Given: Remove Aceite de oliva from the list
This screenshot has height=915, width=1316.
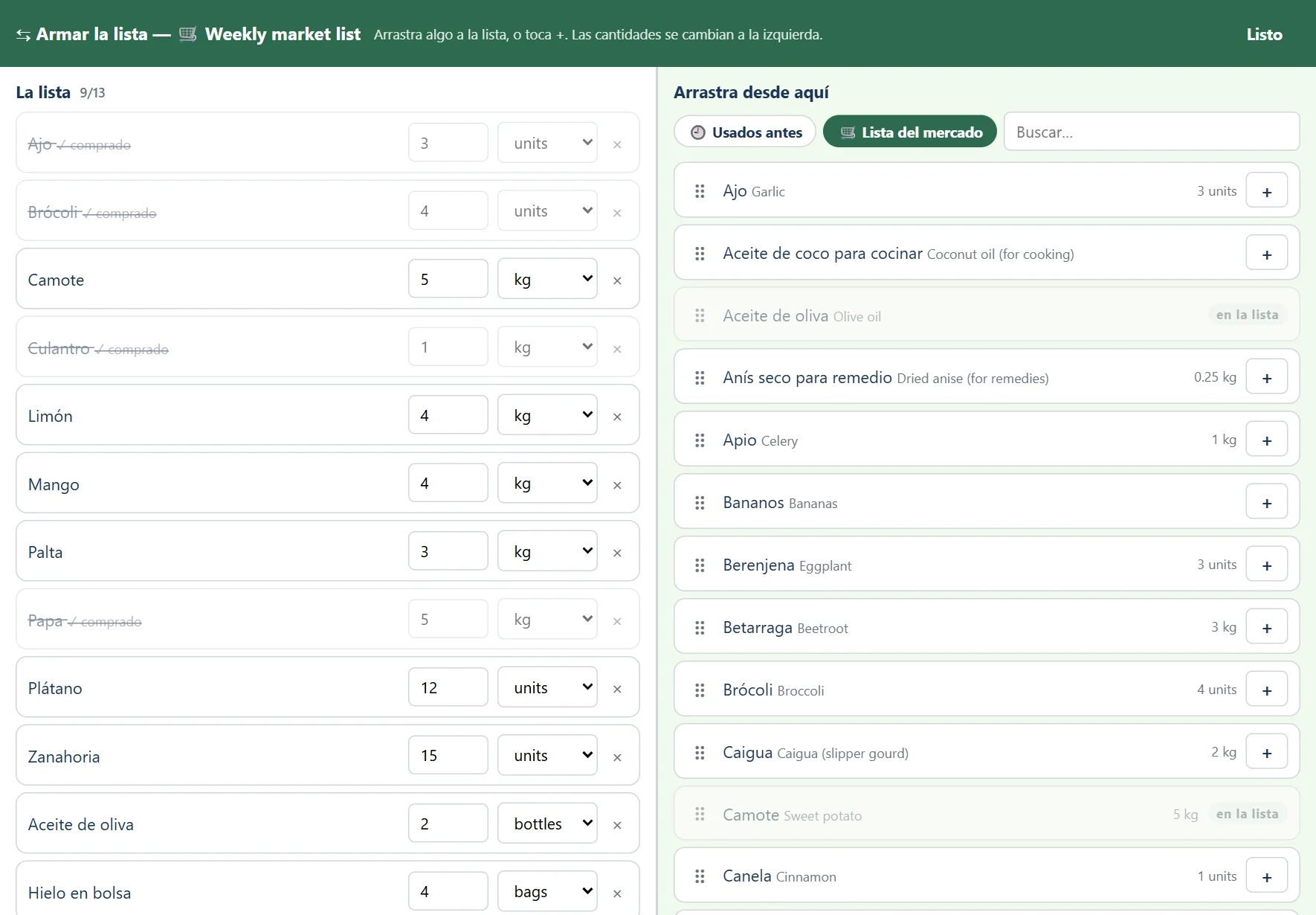Looking at the screenshot, I should tap(617, 825).
